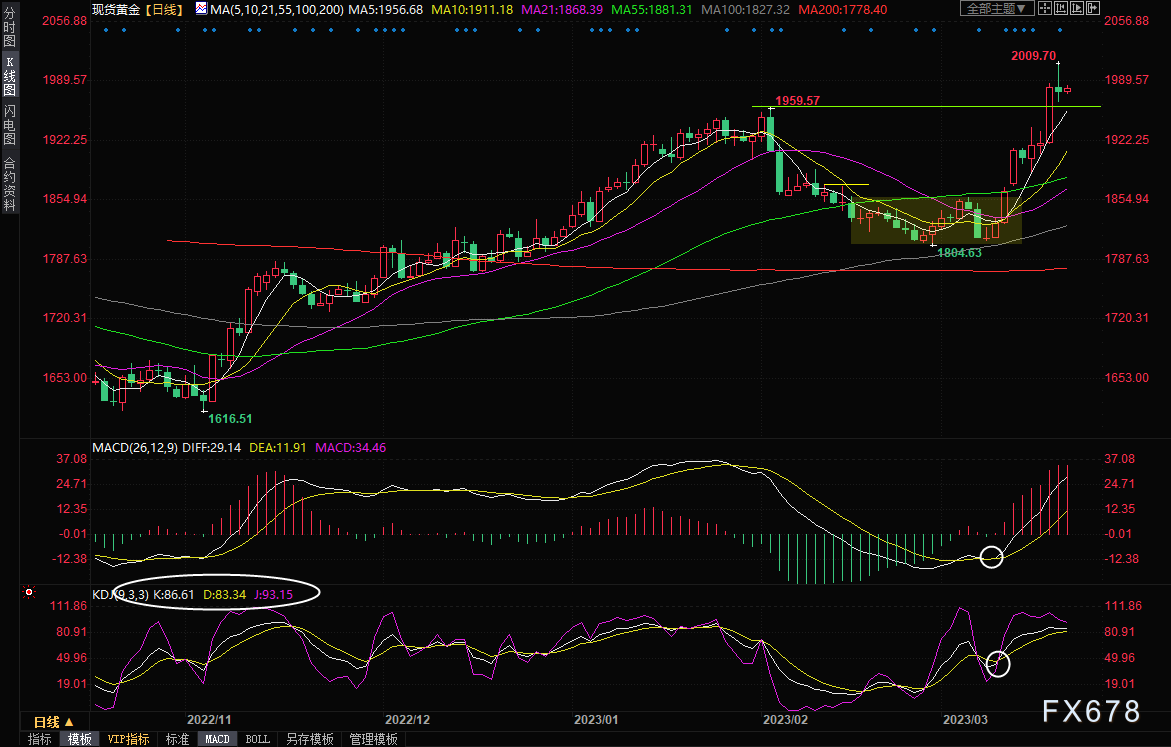This screenshot has width=1171, height=747.
Task: Click the crosshair cursor icon
Action: [1045, 8]
